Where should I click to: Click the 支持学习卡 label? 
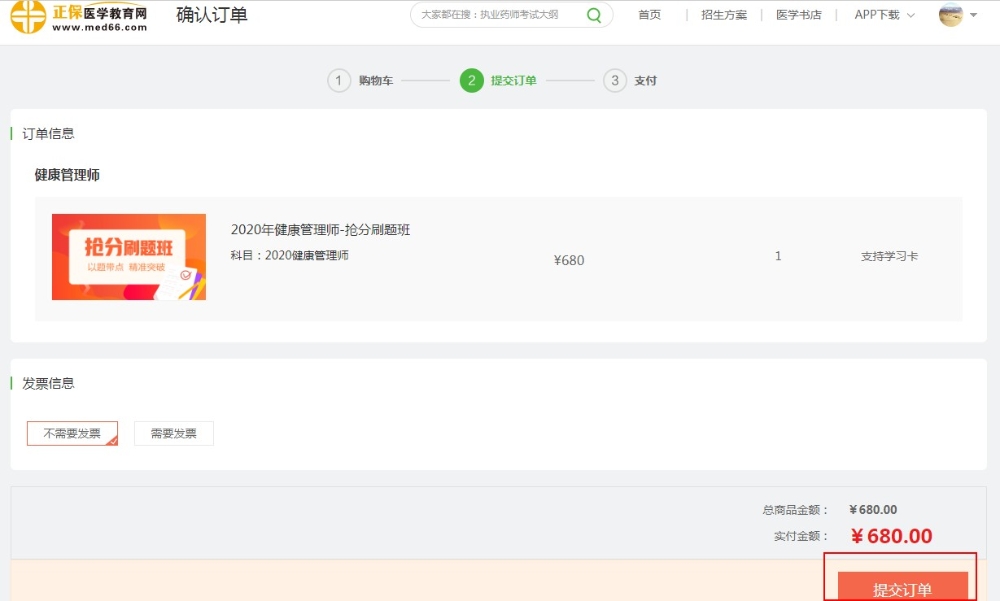pyautogui.click(x=889, y=256)
